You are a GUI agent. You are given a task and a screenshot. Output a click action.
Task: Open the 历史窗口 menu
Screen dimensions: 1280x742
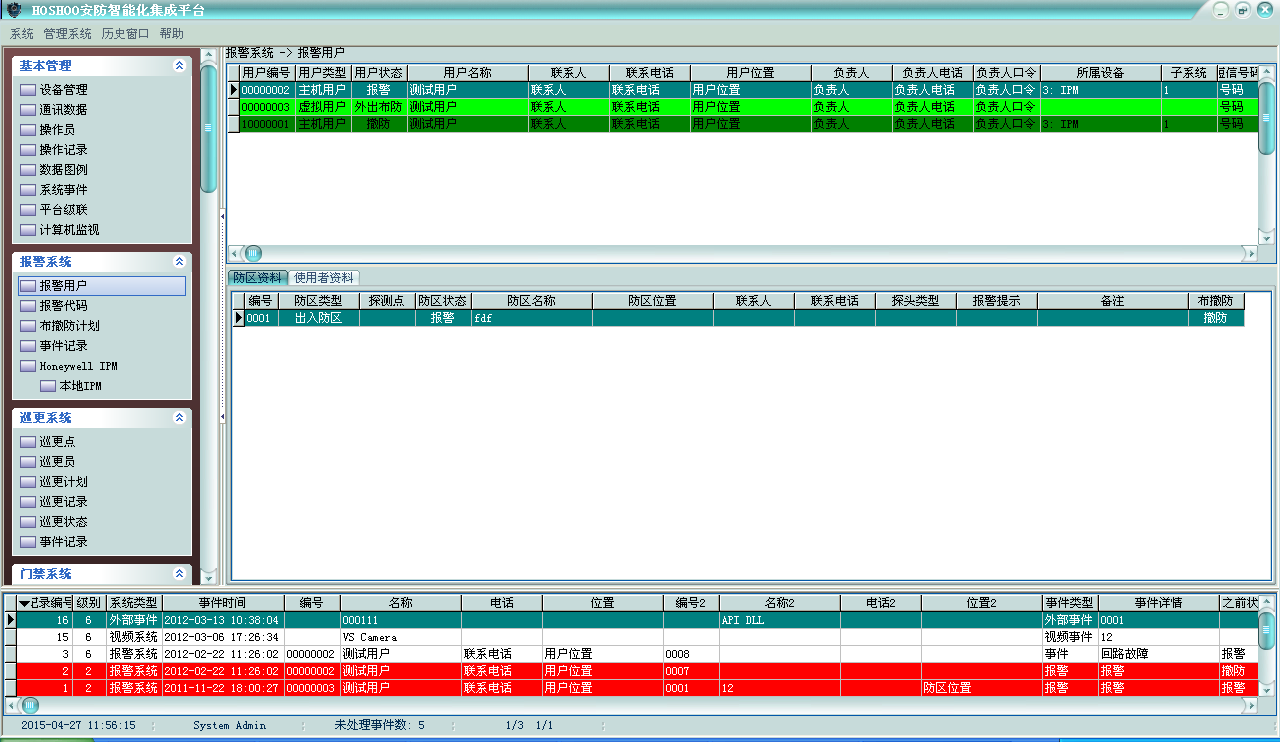125,33
